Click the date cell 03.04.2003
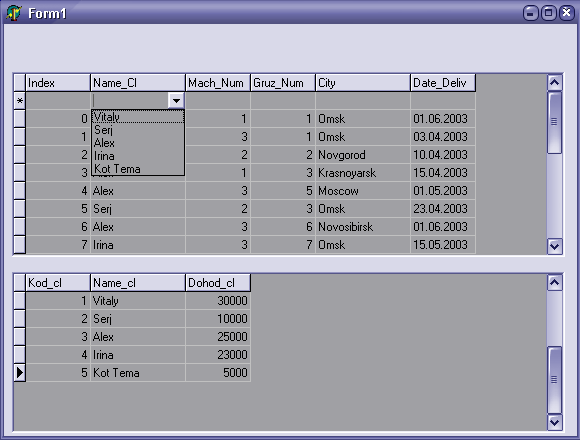 click(x=443, y=137)
